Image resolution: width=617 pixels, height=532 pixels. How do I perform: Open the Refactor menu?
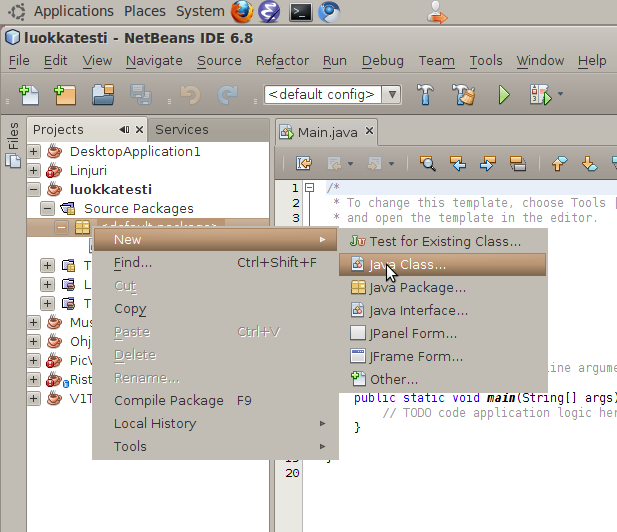[x=282, y=61]
